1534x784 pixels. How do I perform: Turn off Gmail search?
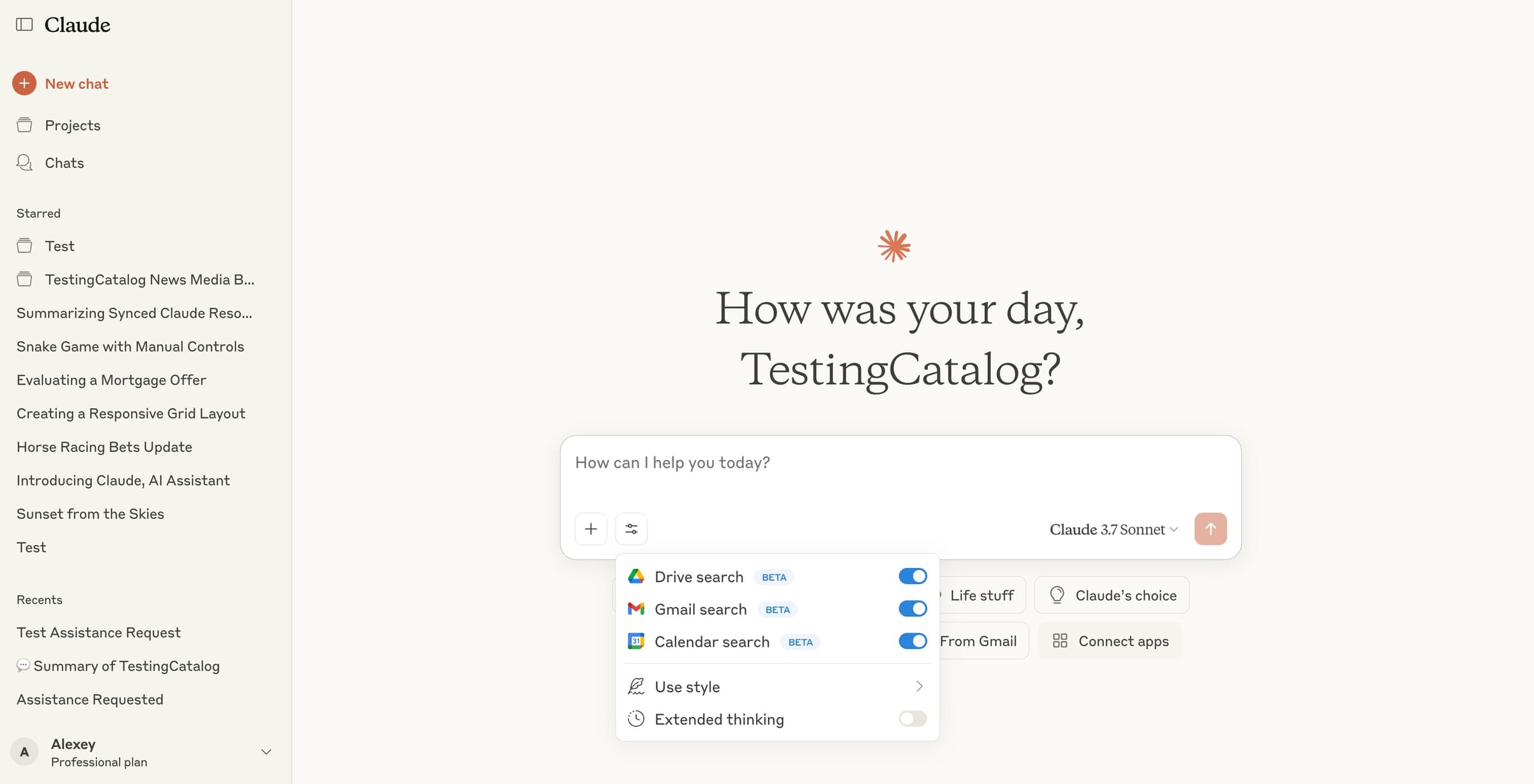[912, 608]
